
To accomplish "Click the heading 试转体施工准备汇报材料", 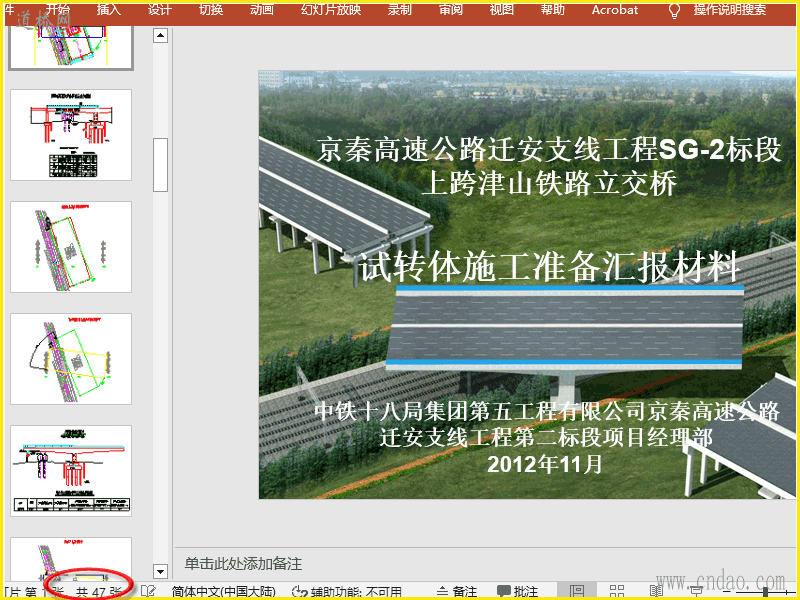I will 549,267.
